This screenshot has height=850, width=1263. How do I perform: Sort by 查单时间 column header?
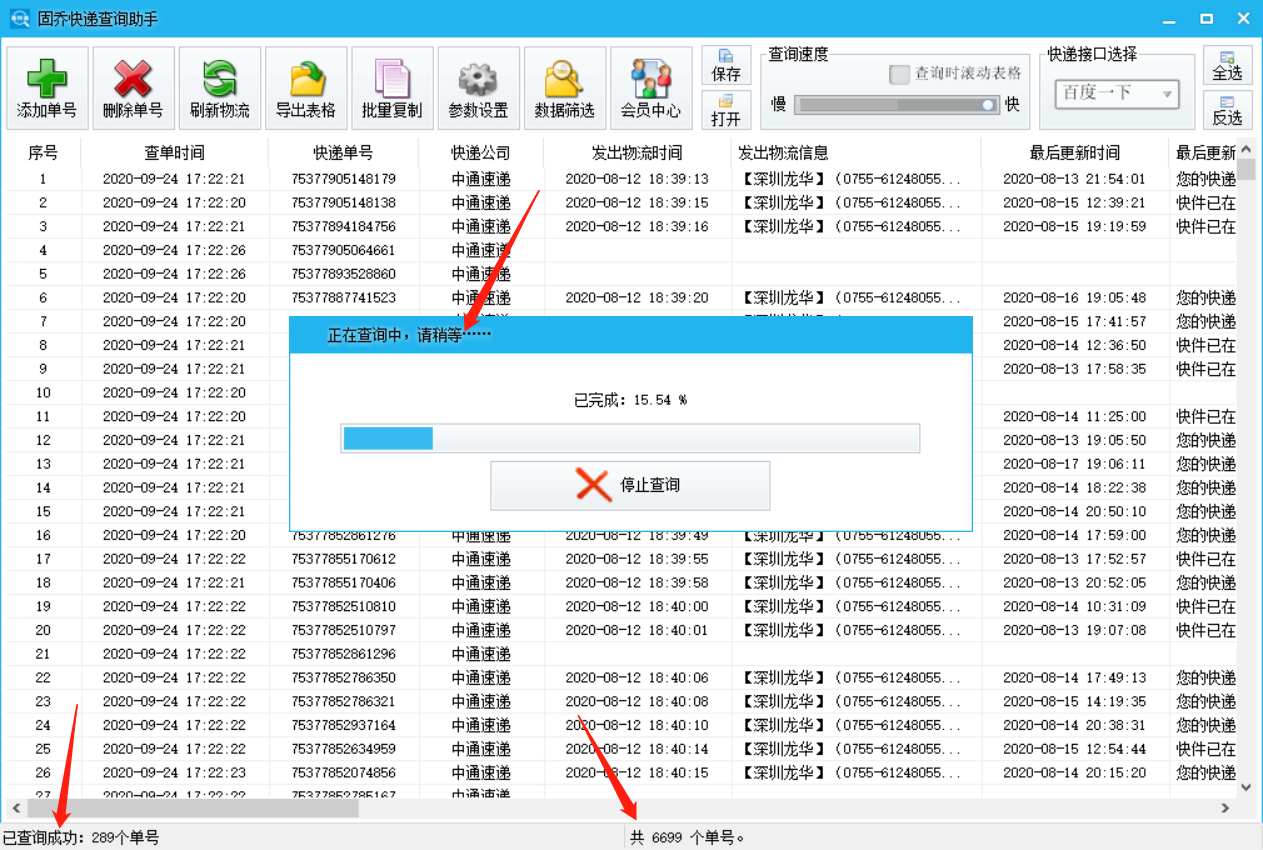[x=174, y=153]
